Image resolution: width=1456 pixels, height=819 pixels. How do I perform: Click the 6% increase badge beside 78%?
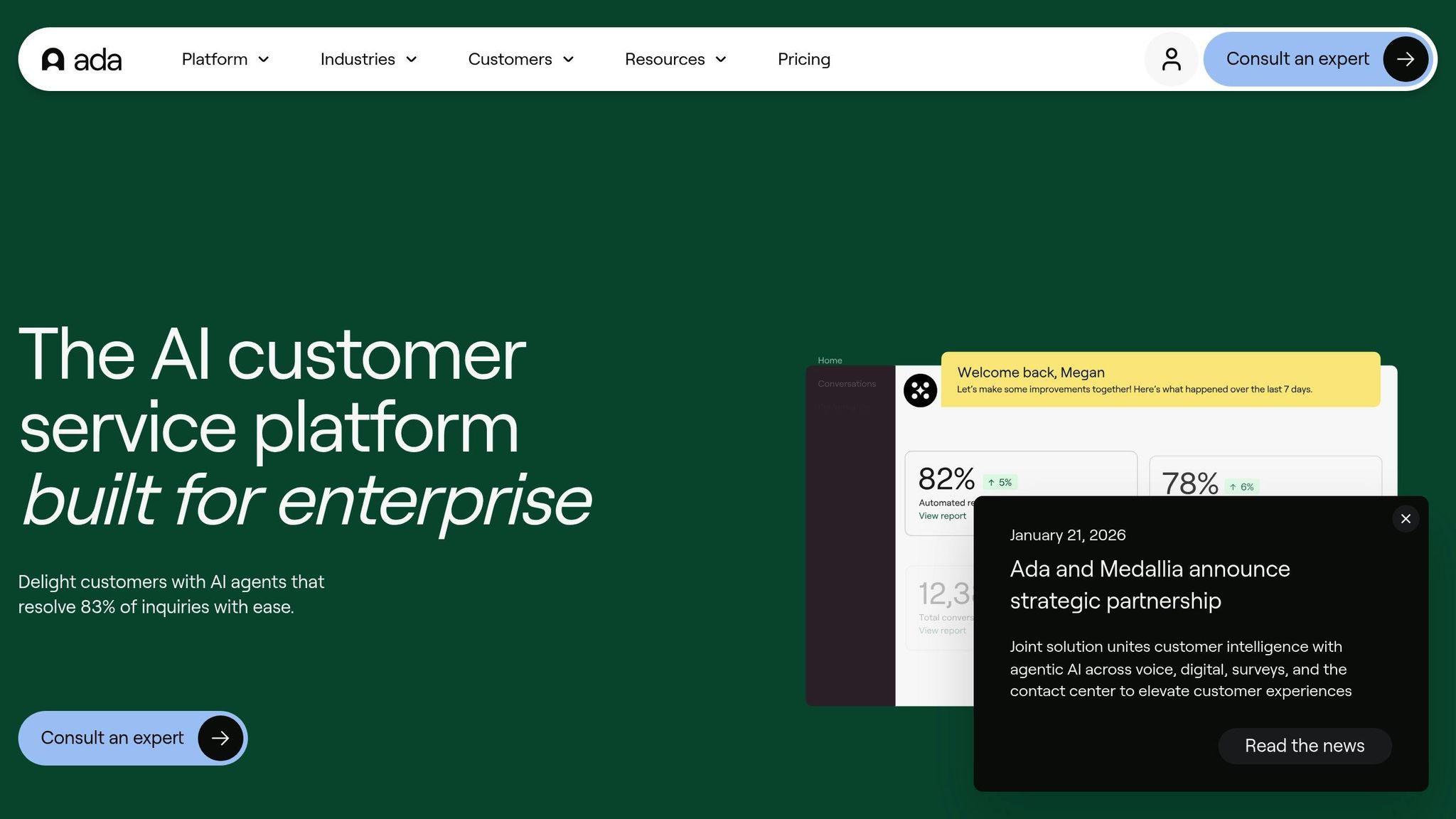[x=1242, y=487]
